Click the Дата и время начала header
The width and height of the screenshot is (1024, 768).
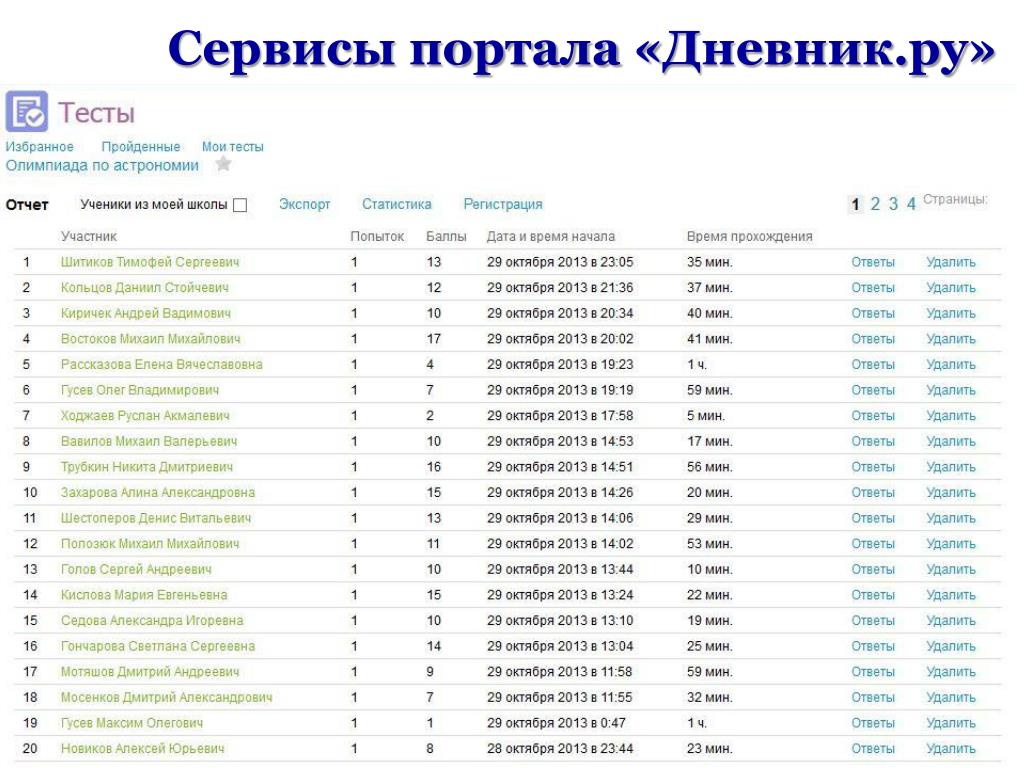[x=551, y=236]
